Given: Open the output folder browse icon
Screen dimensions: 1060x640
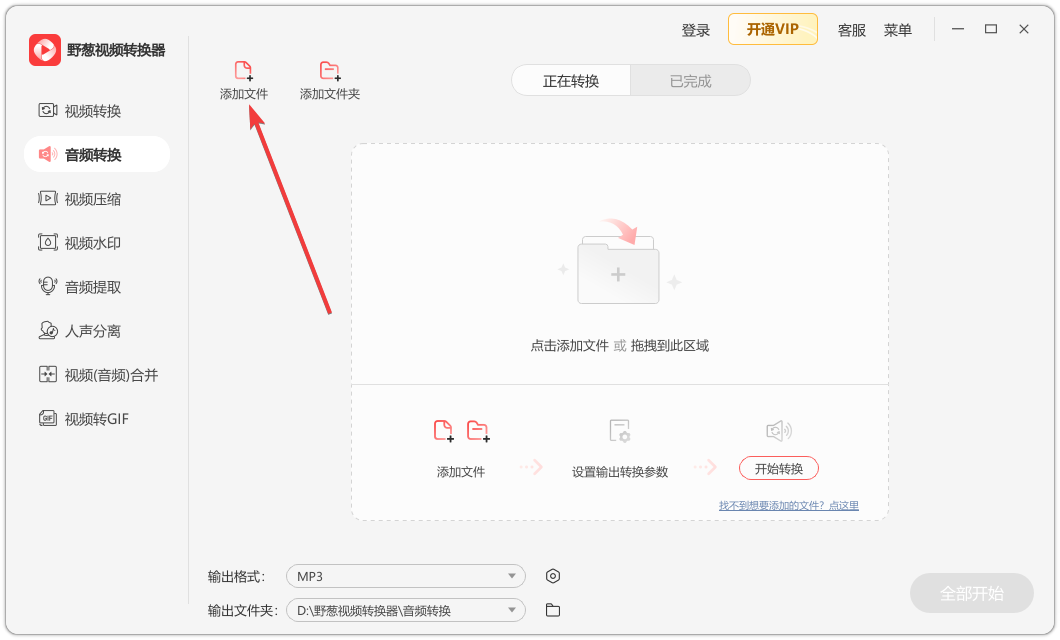Looking at the screenshot, I should (x=553, y=610).
